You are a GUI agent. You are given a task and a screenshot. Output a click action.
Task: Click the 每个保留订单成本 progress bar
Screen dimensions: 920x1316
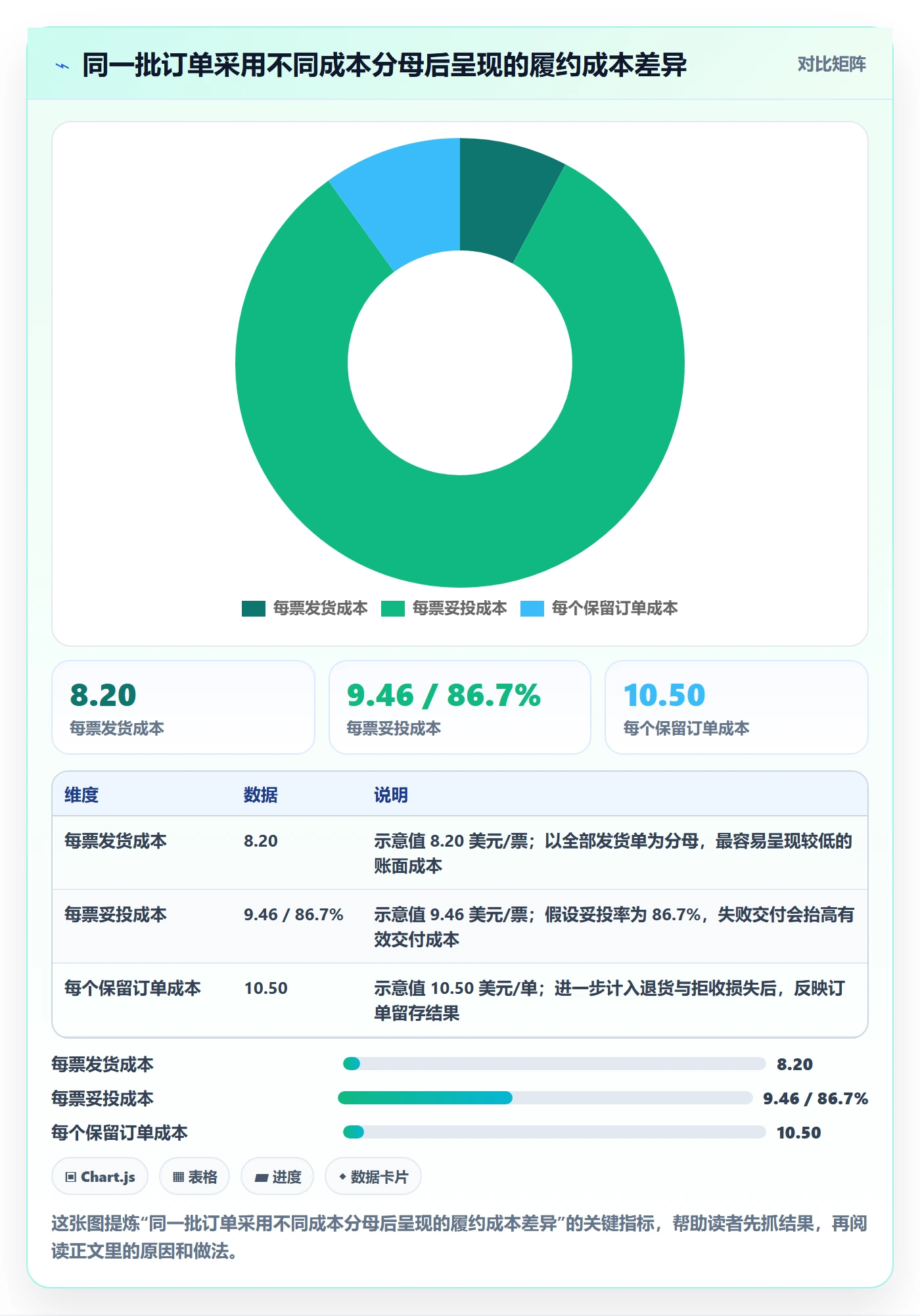554,1132
